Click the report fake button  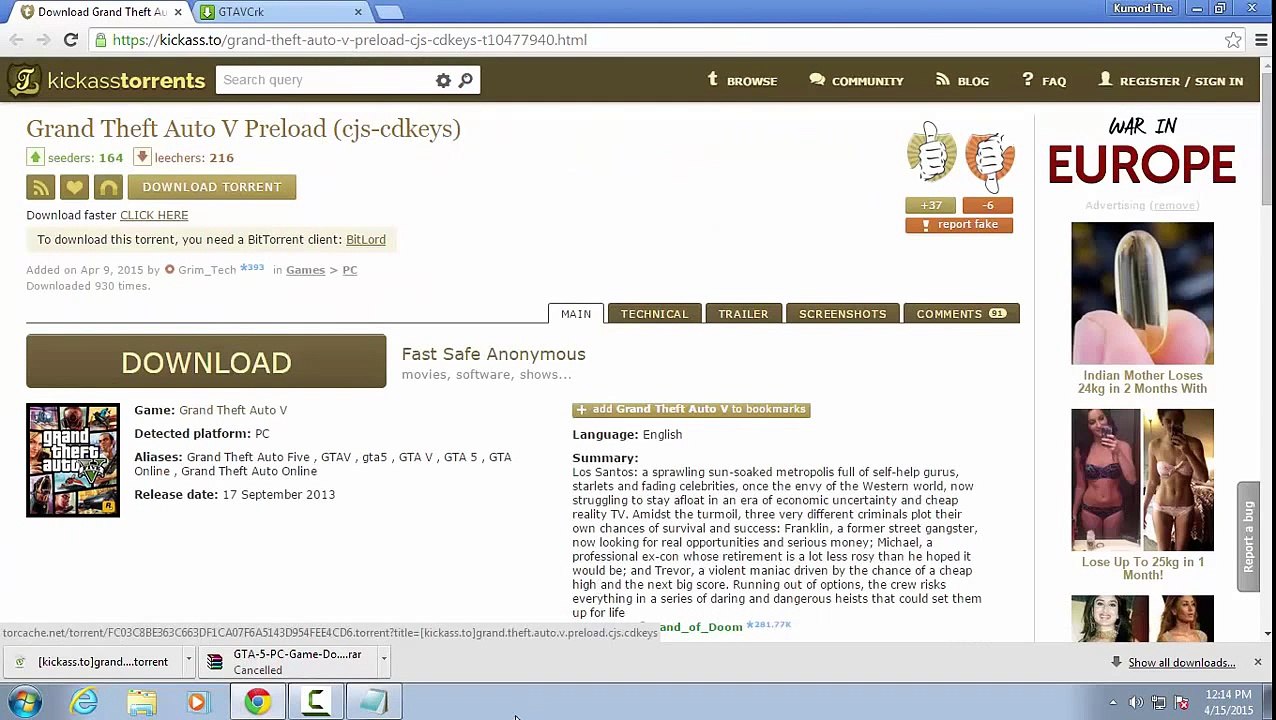[x=959, y=225]
